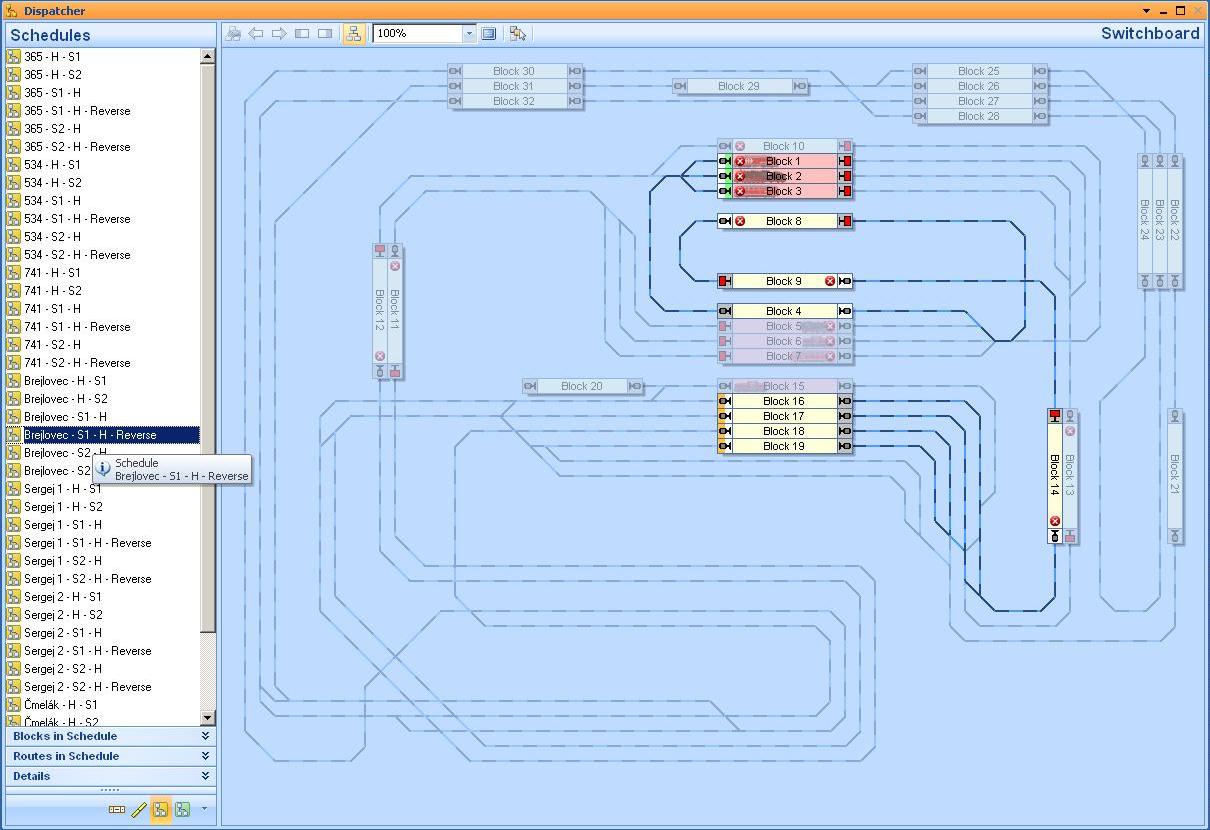Switch to Blocks view icon at the panel bottom
The height and width of the screenshot is (830, 1210).
click(117, 810)
